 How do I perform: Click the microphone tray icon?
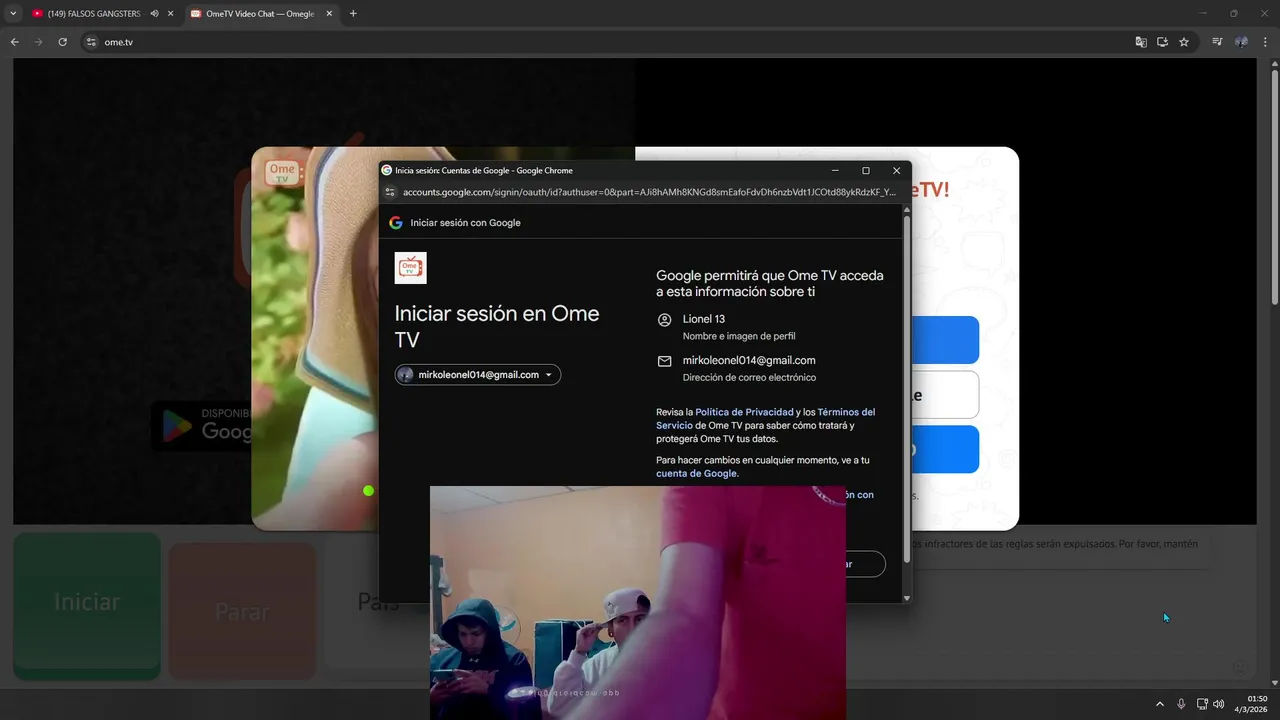[x=1181, y=704]
